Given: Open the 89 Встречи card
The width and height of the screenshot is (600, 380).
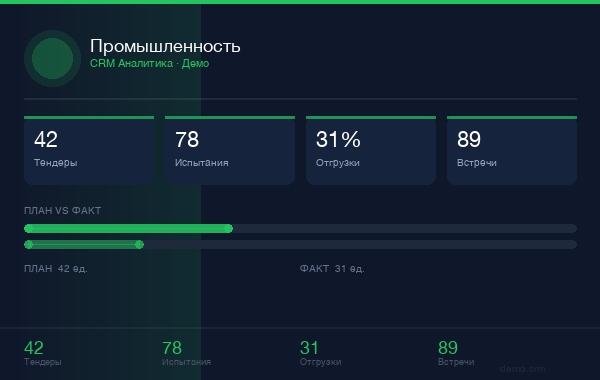Looking at the screenshot, I should point(512,150).
